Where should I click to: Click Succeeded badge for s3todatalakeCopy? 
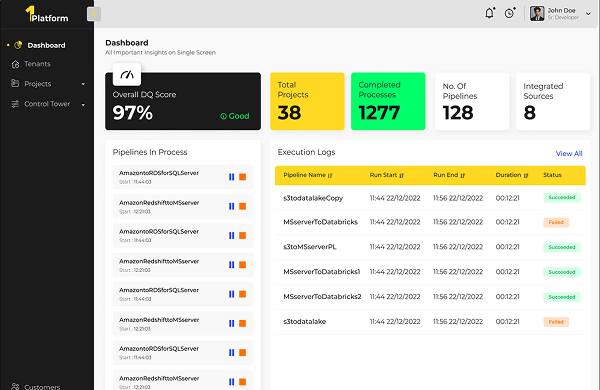point(562,197)
